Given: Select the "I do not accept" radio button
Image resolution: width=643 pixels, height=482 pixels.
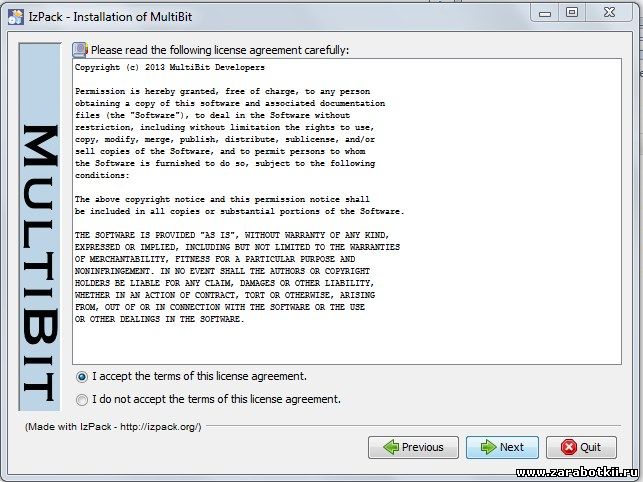Looking at the screenshot, I should [x=82, y=400].
